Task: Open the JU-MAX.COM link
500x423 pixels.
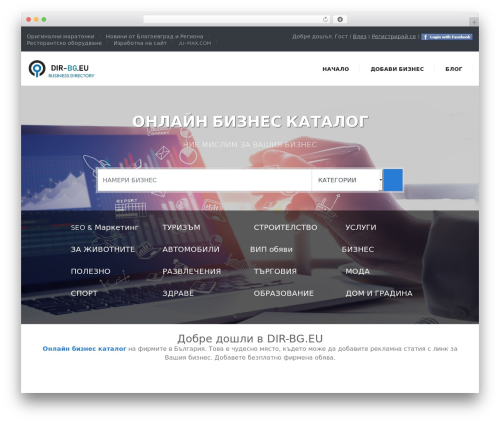Action: 194,43
